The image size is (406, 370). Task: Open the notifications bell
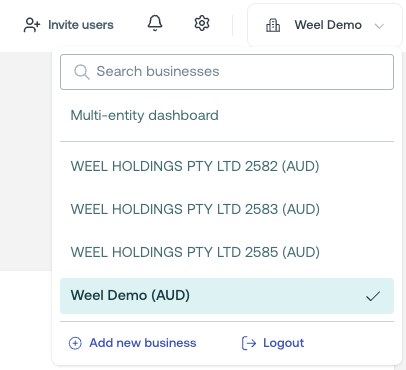(x=155, y=24)
